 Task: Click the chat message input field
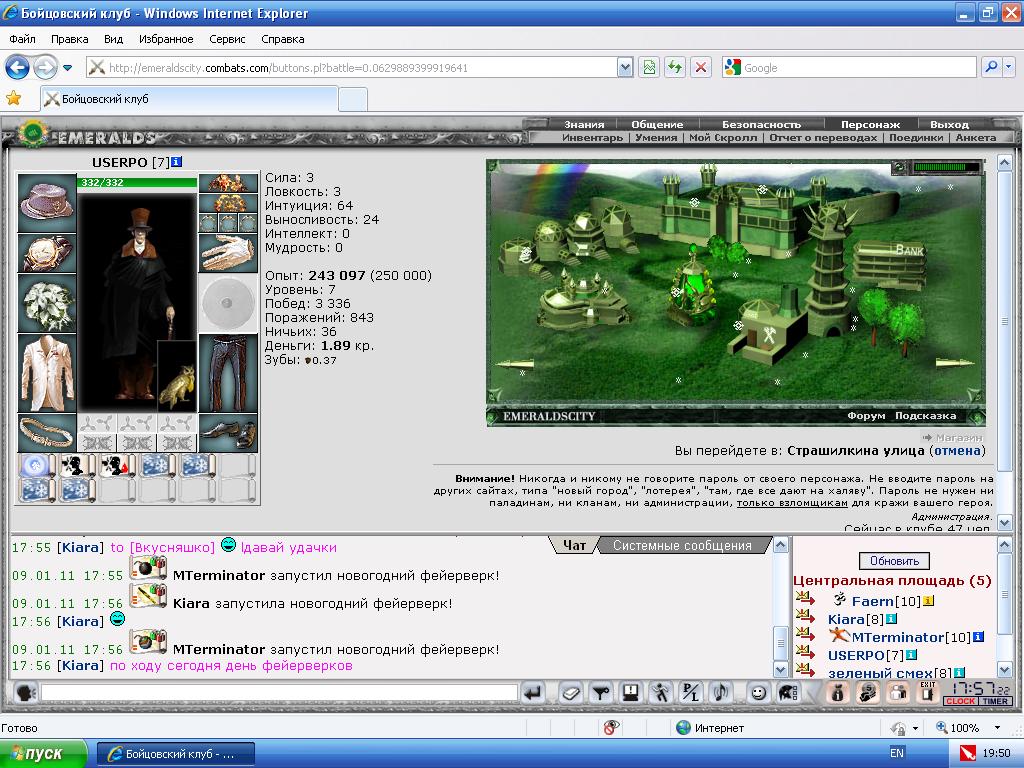click(x=279, y=692)
